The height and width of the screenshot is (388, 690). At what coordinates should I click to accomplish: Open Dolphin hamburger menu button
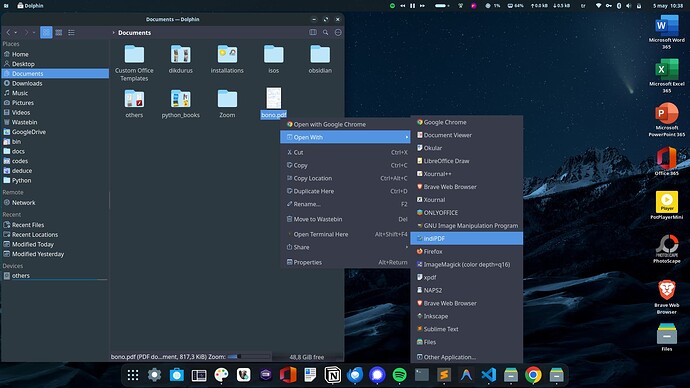click(x=338, y=33)
